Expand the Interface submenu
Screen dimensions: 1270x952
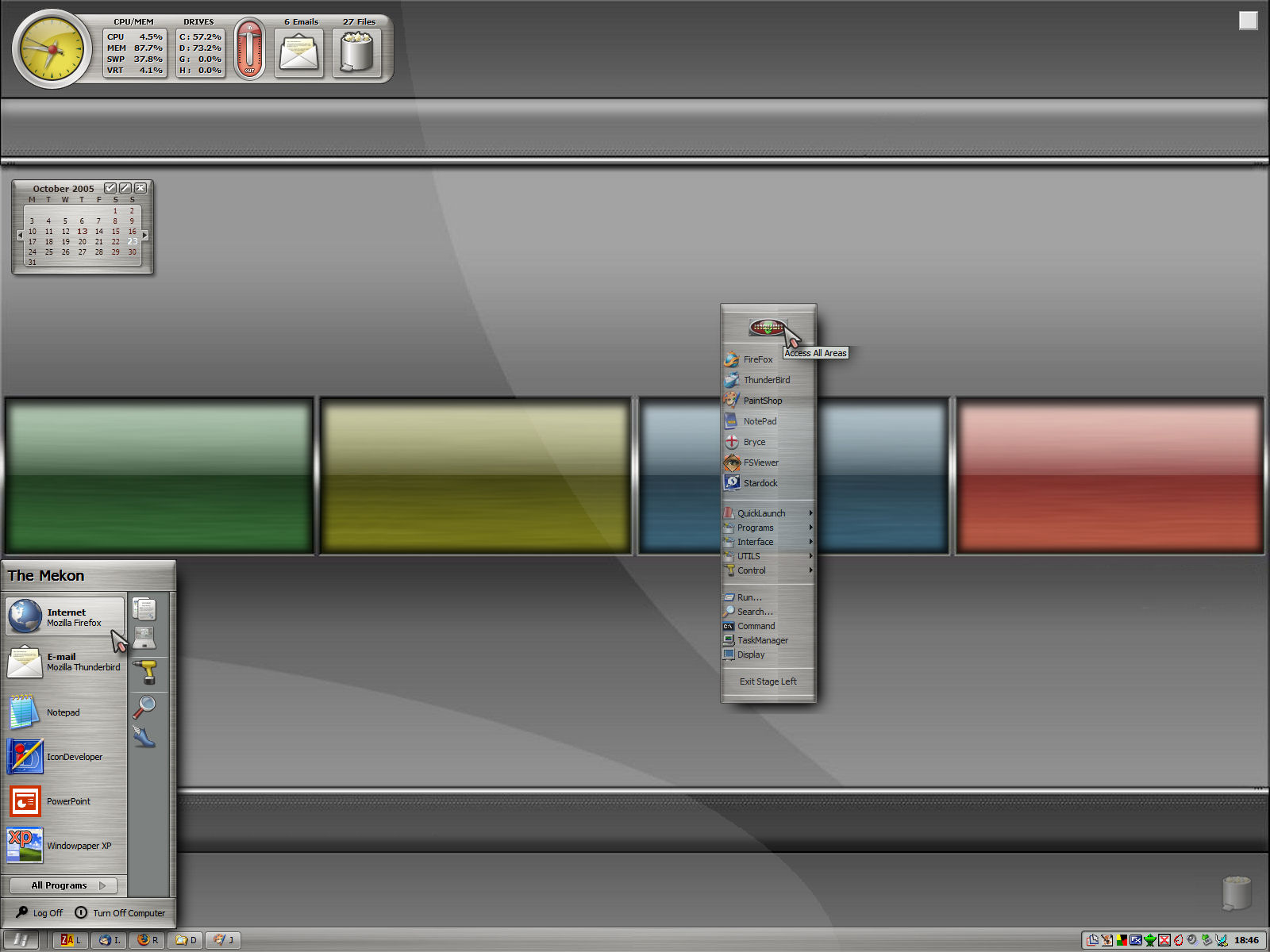[768, 542]
